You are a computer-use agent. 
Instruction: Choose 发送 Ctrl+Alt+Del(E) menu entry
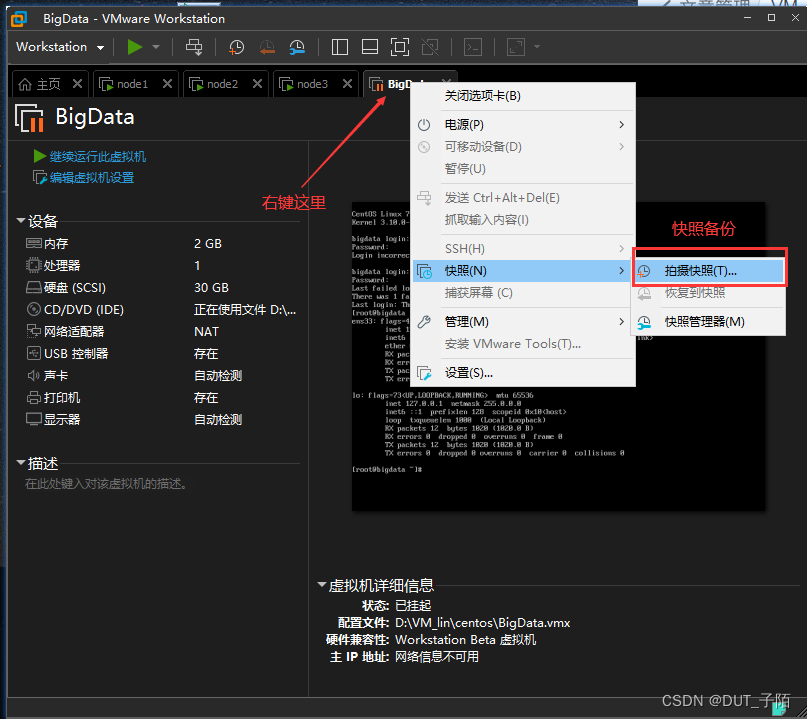click(523, 198)
